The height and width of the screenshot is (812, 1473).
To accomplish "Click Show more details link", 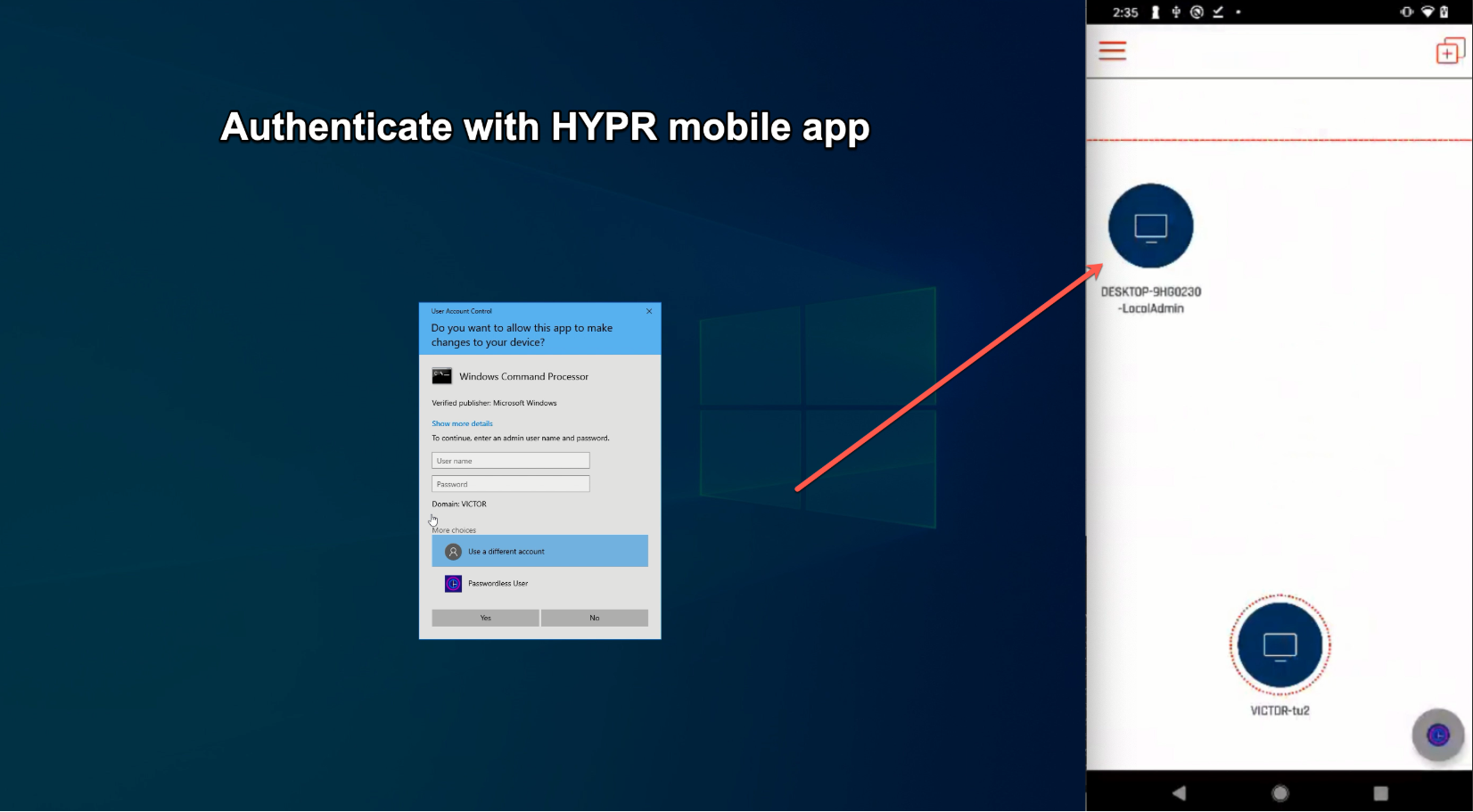I will click(462, 423).
